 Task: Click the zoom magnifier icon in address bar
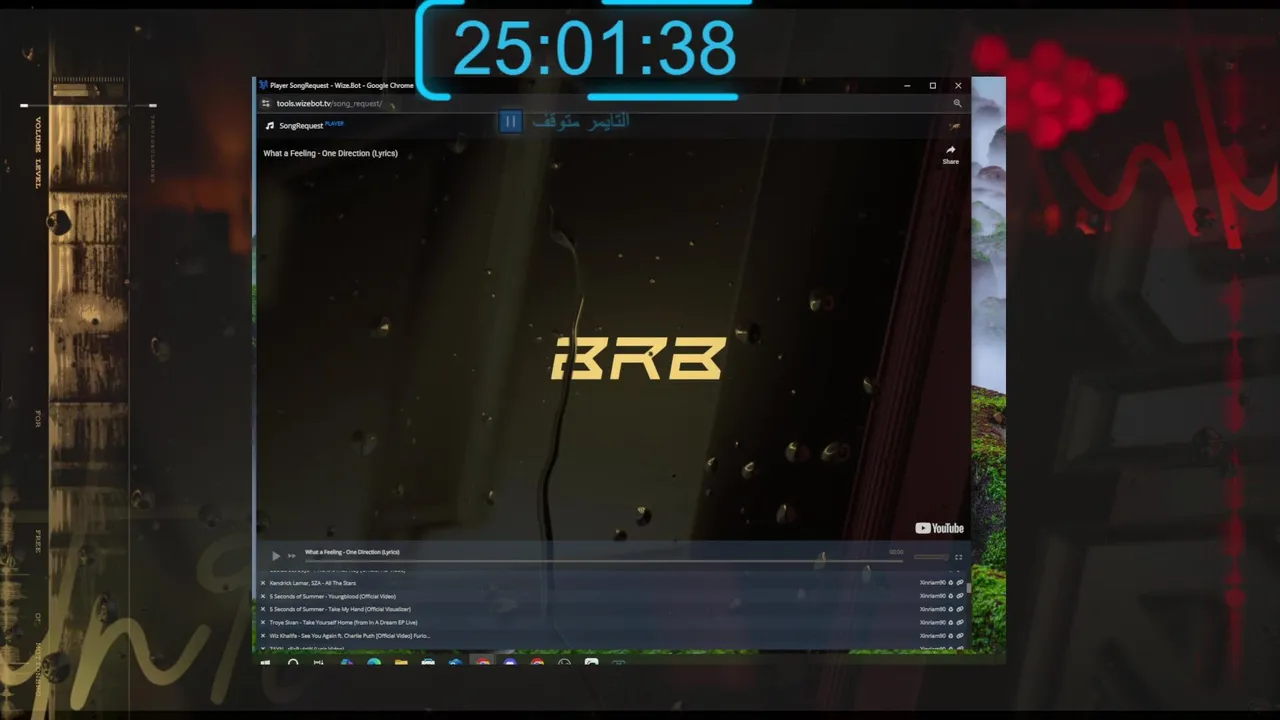coord(957,103)
